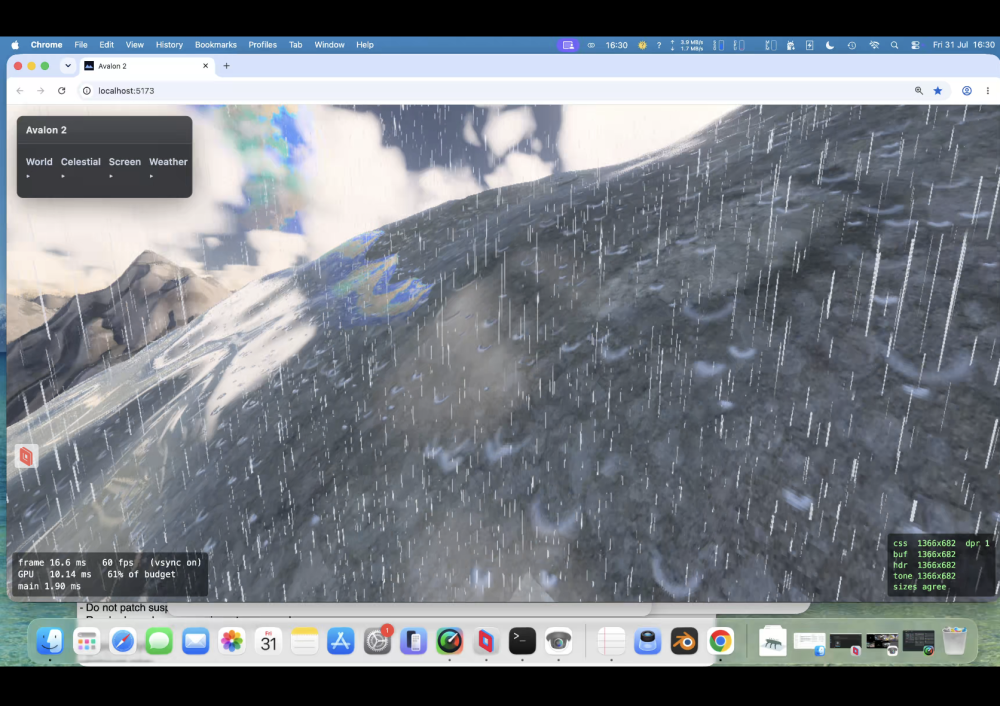Click the frame 16.6 ms stats readout
Viewport: 1000px width, 706px height.
point(109,563)
